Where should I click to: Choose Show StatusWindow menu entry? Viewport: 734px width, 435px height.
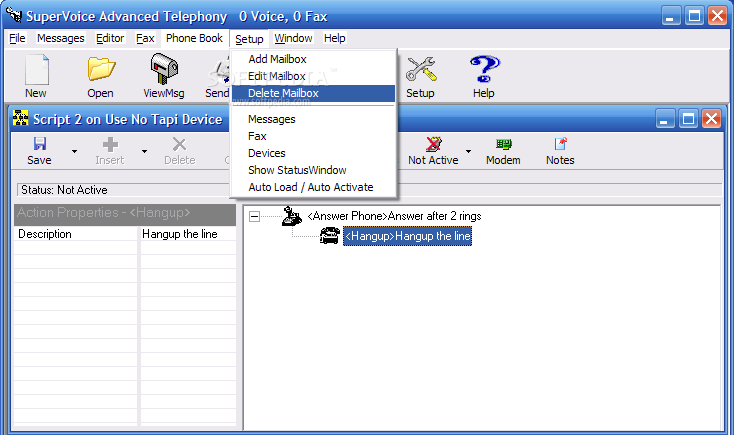pyautogui.click(x=313, y=170)
